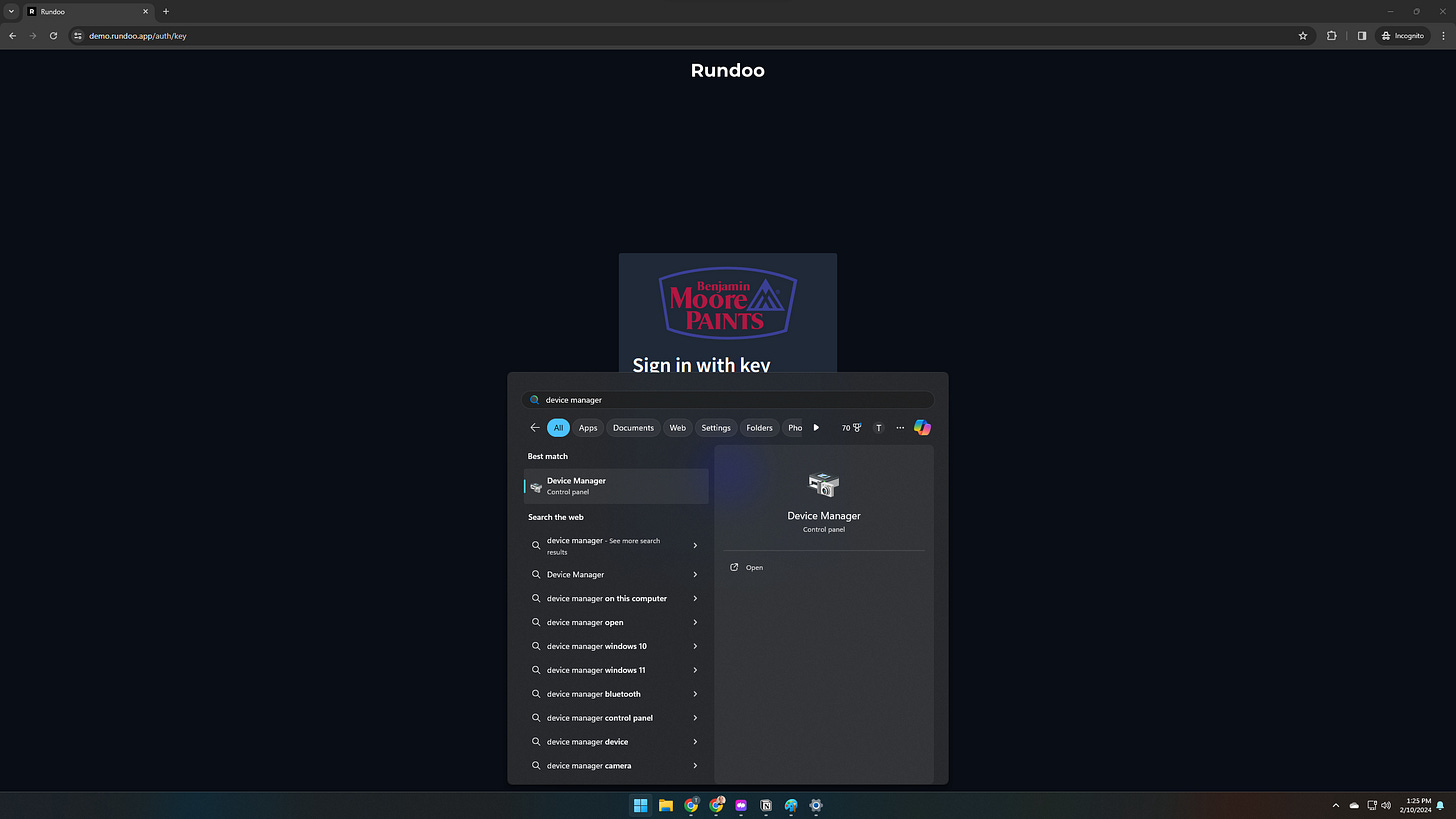Bookmark this page with the star icon
This screenshot has height=819, width=1456.
click(x=1303, y=36)
